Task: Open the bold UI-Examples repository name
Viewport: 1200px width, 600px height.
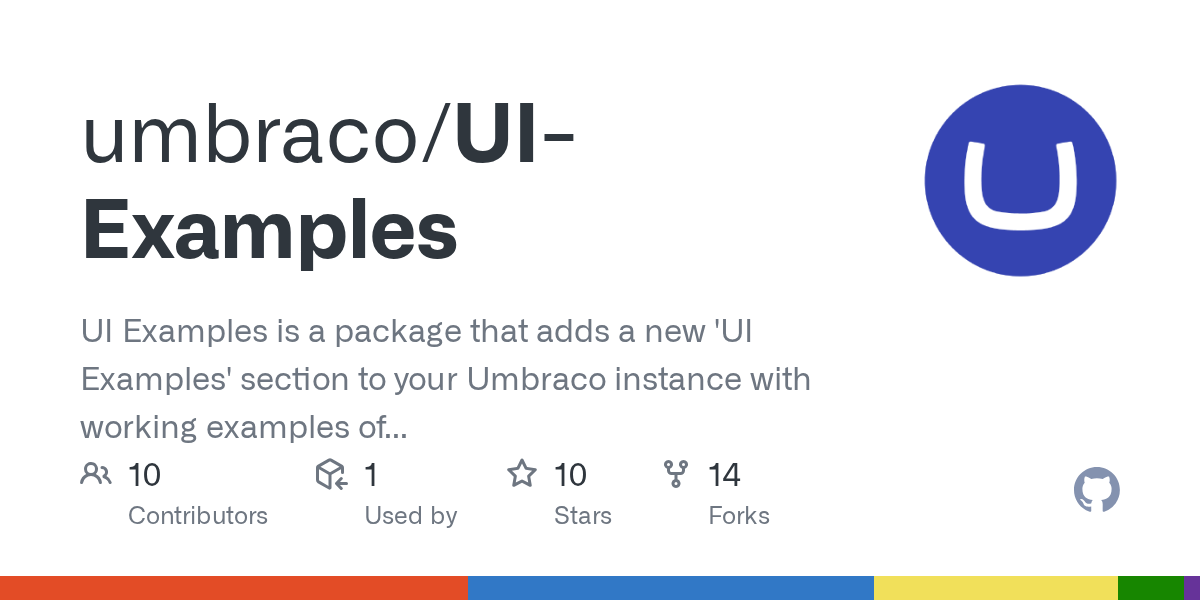Action: (x=270, y=230)
